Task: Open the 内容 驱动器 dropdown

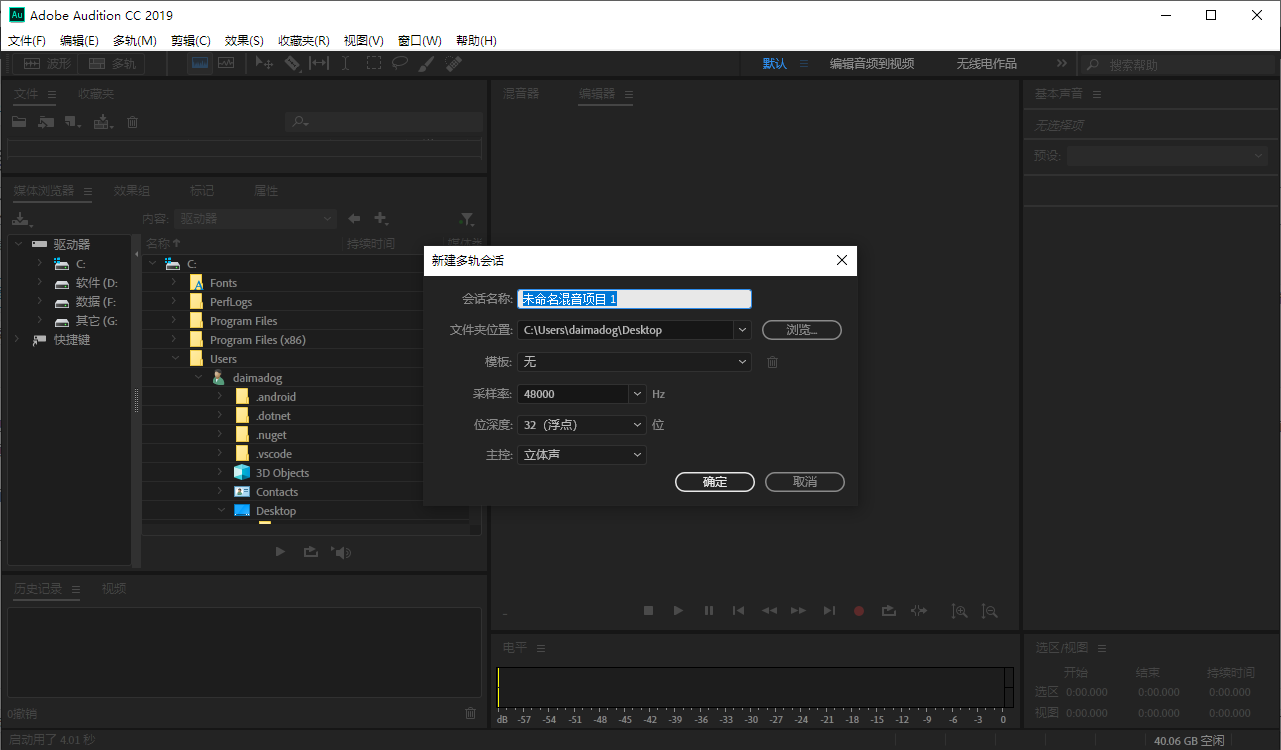Action: (256, 219)
